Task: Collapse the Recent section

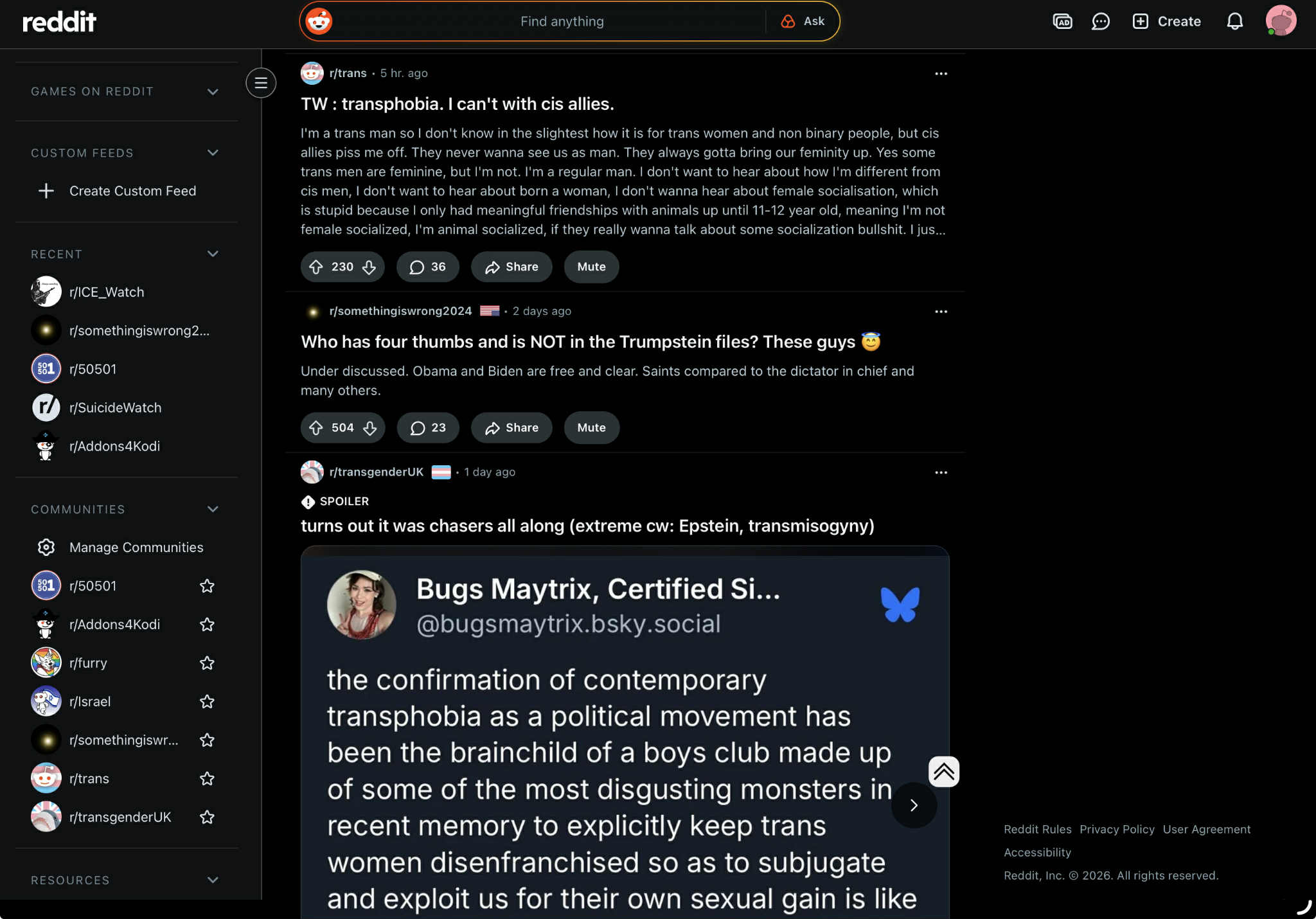Action: click(213, 254)
